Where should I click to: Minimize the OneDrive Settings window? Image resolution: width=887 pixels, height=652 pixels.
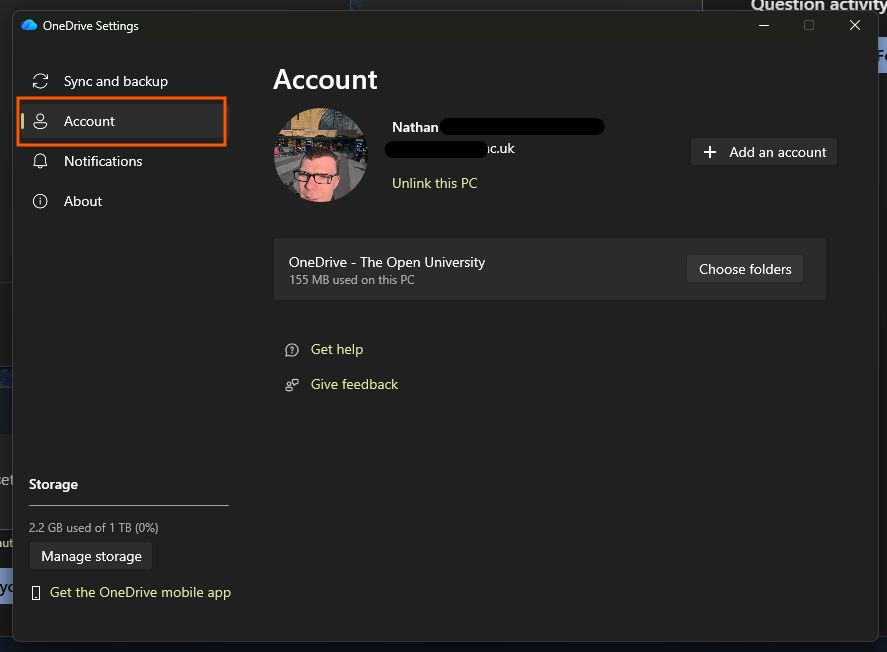point(764,25)
